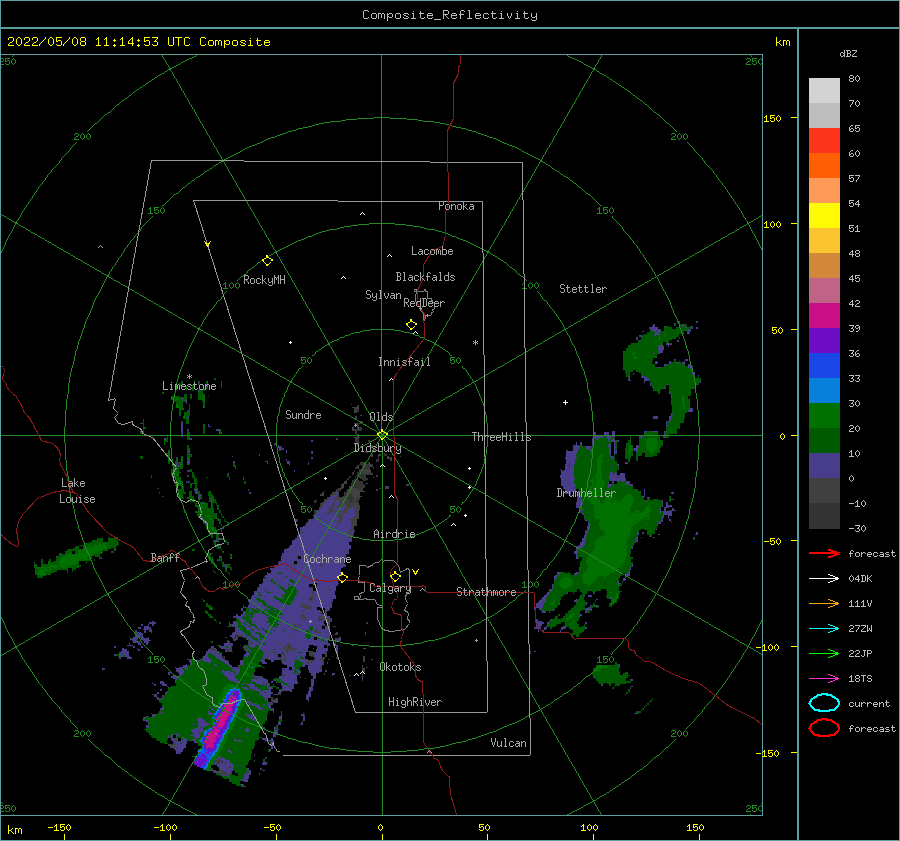Click the RockyMH label
Viewport: 900px width, 841px height.
tap(264, 280)
